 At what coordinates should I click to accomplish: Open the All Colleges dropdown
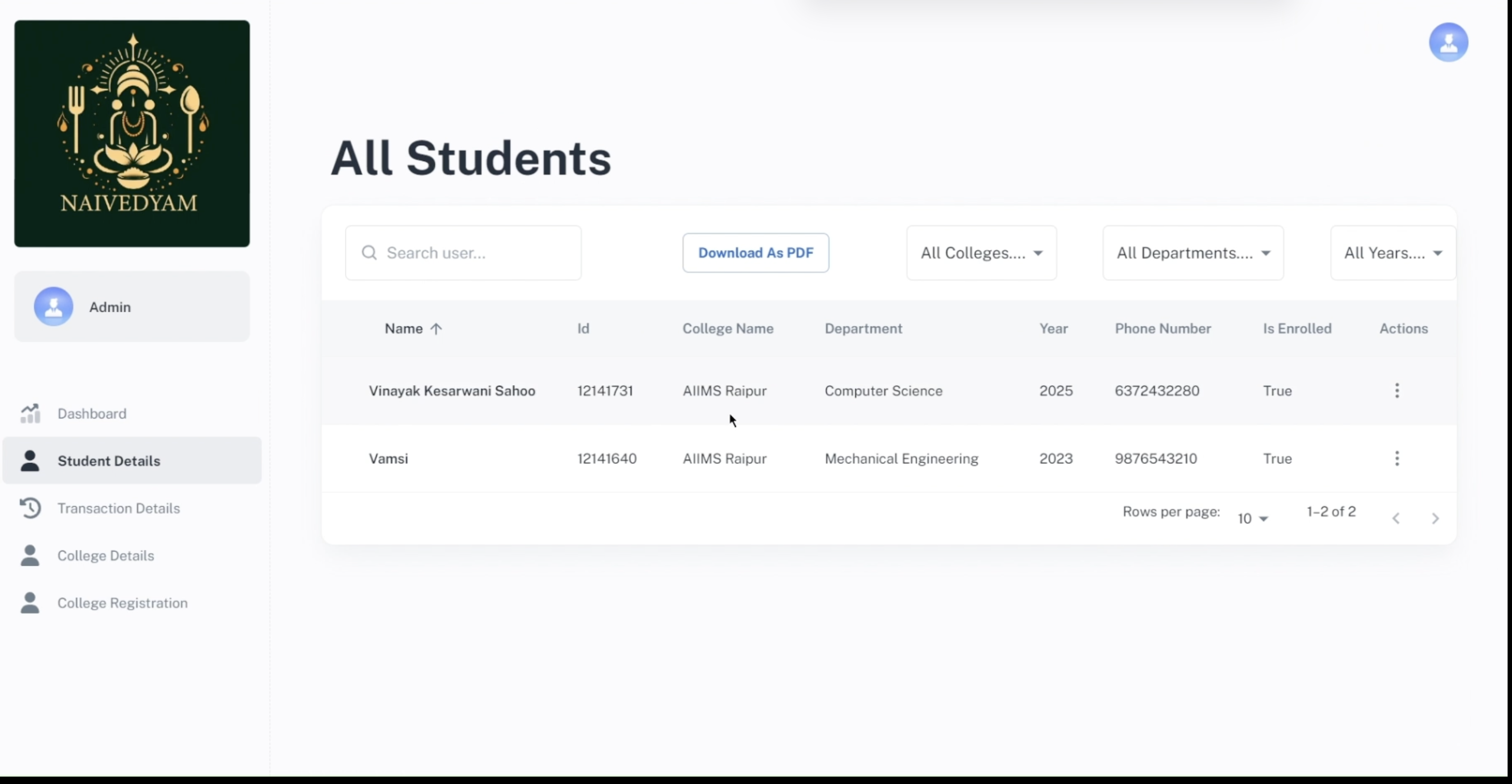coord(981,253)
